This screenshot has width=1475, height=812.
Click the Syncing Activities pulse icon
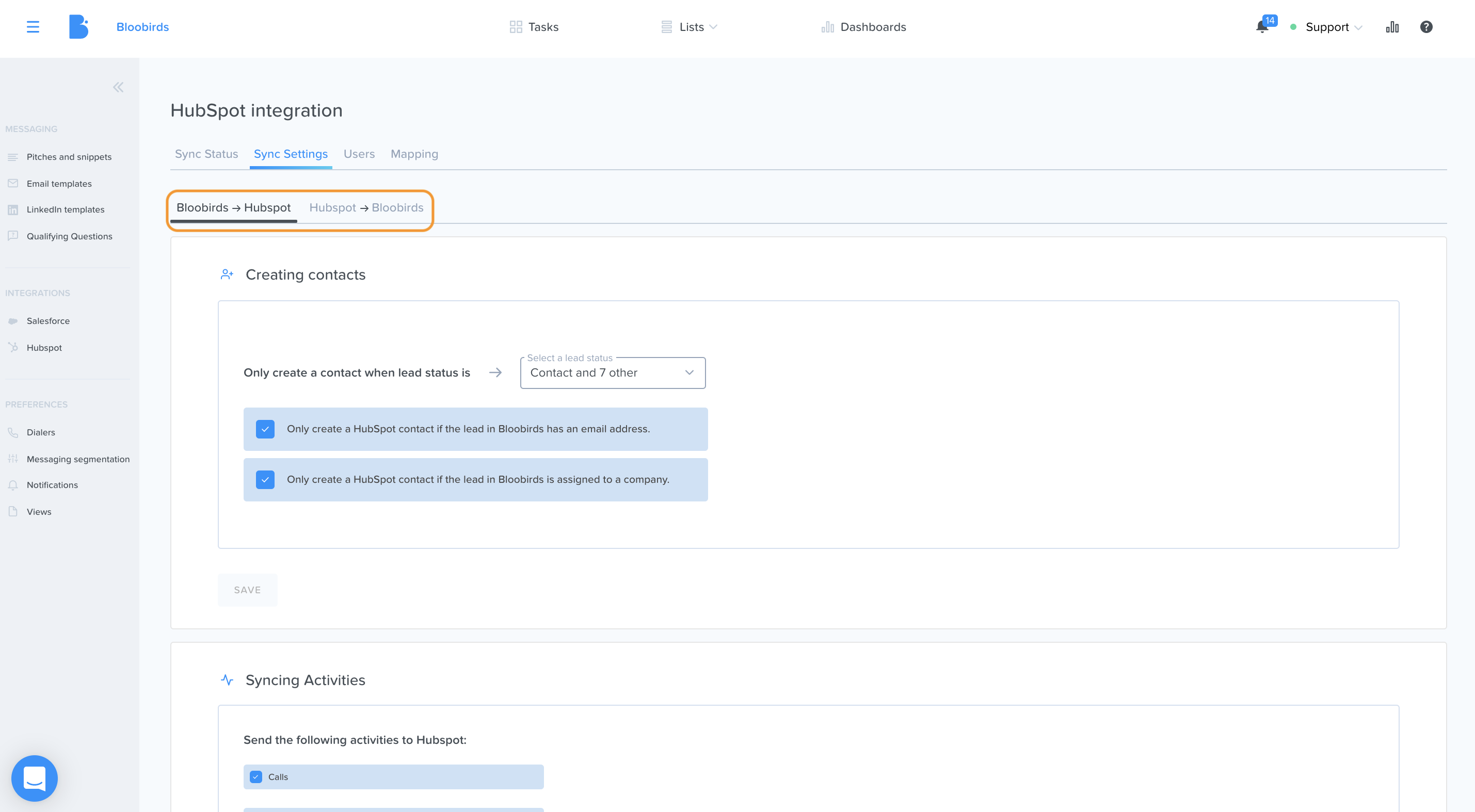pos(227,680)
